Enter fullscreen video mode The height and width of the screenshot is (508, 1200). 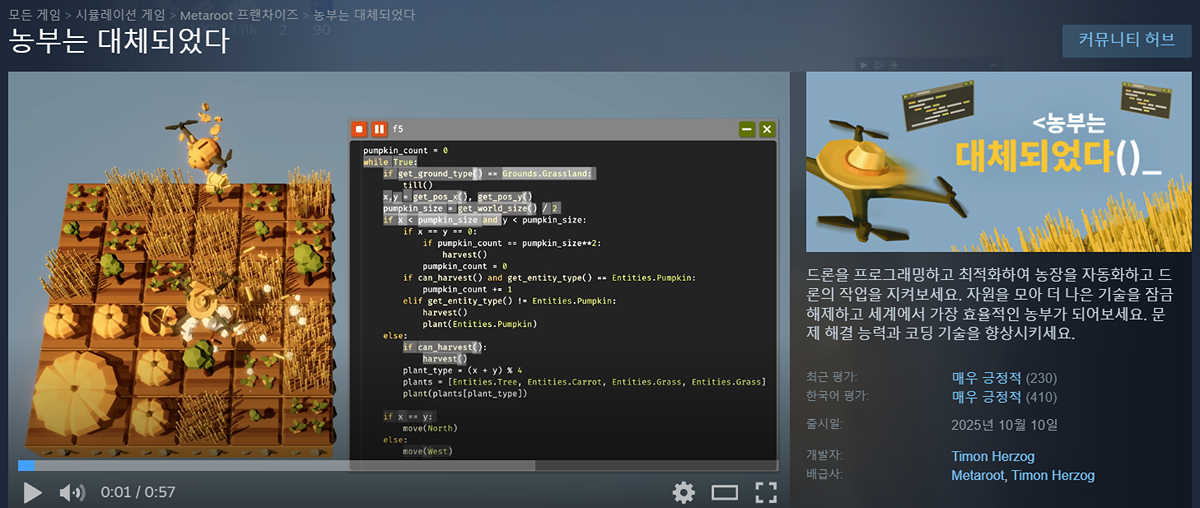click(766, 492)
